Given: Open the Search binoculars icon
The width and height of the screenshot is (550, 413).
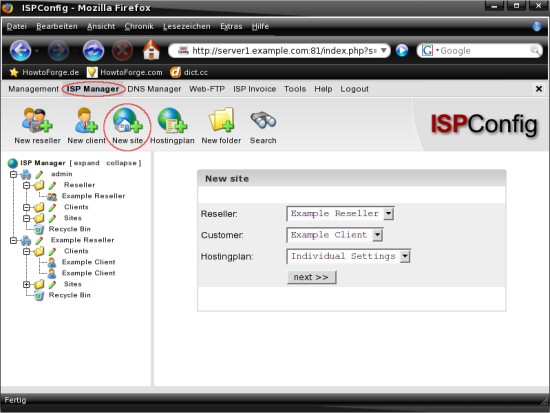Looking at the screenshot, I should (263, 120).
